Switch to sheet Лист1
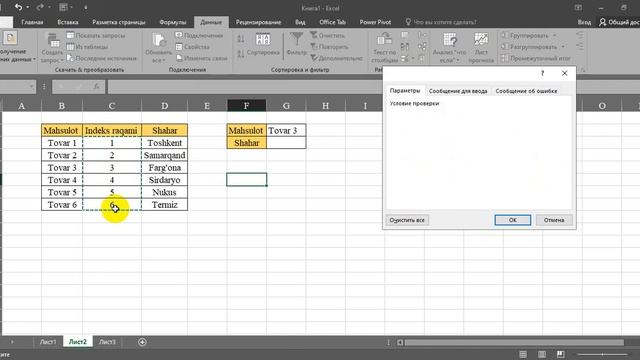 coord(48,342)
